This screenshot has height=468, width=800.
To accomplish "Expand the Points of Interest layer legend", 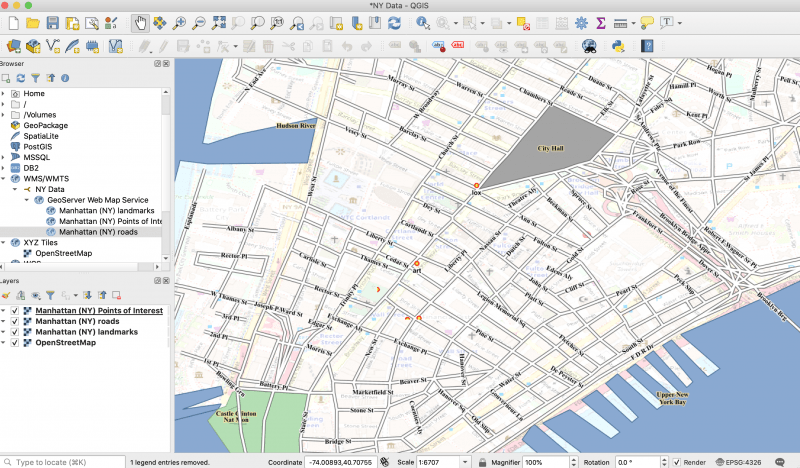I will pos(3,310).
